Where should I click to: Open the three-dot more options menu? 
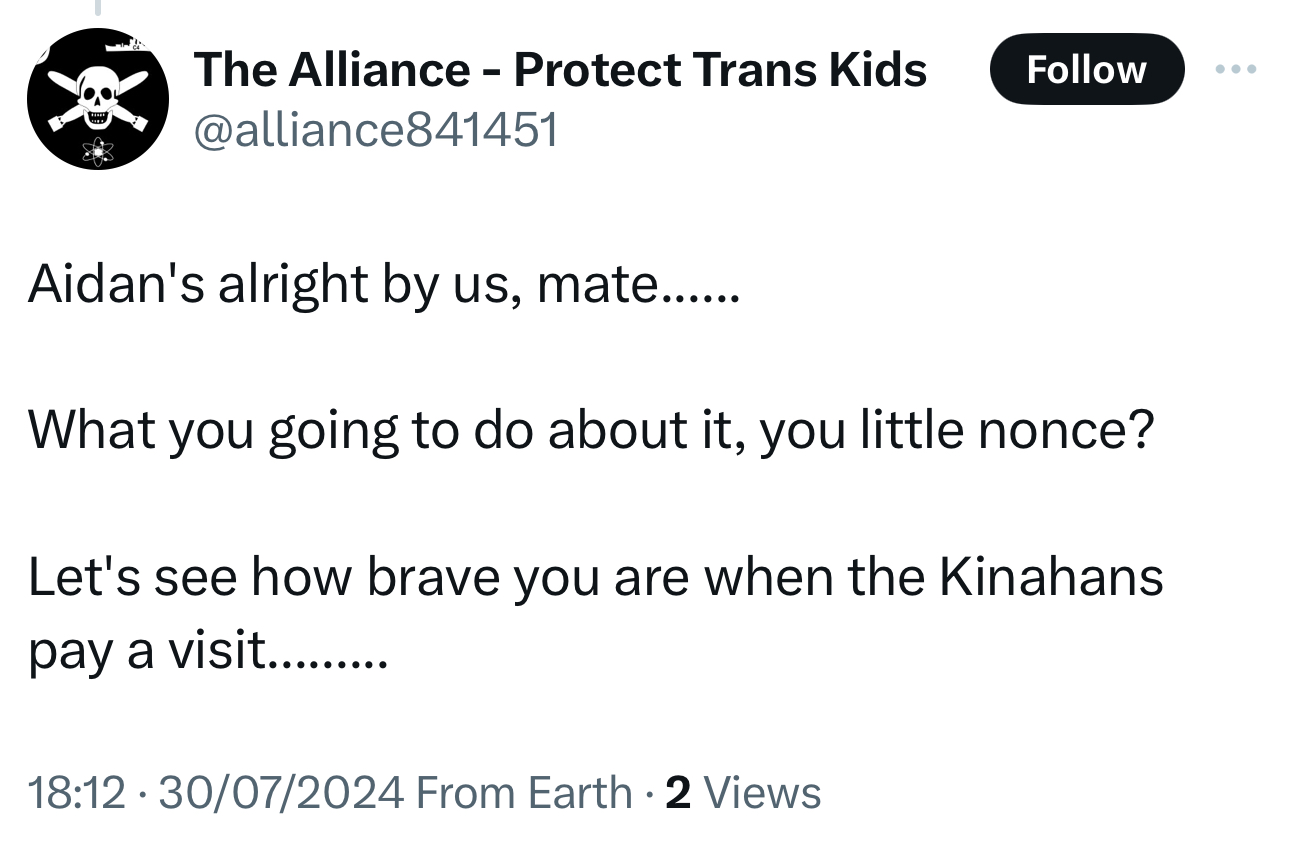[1234, 70]
